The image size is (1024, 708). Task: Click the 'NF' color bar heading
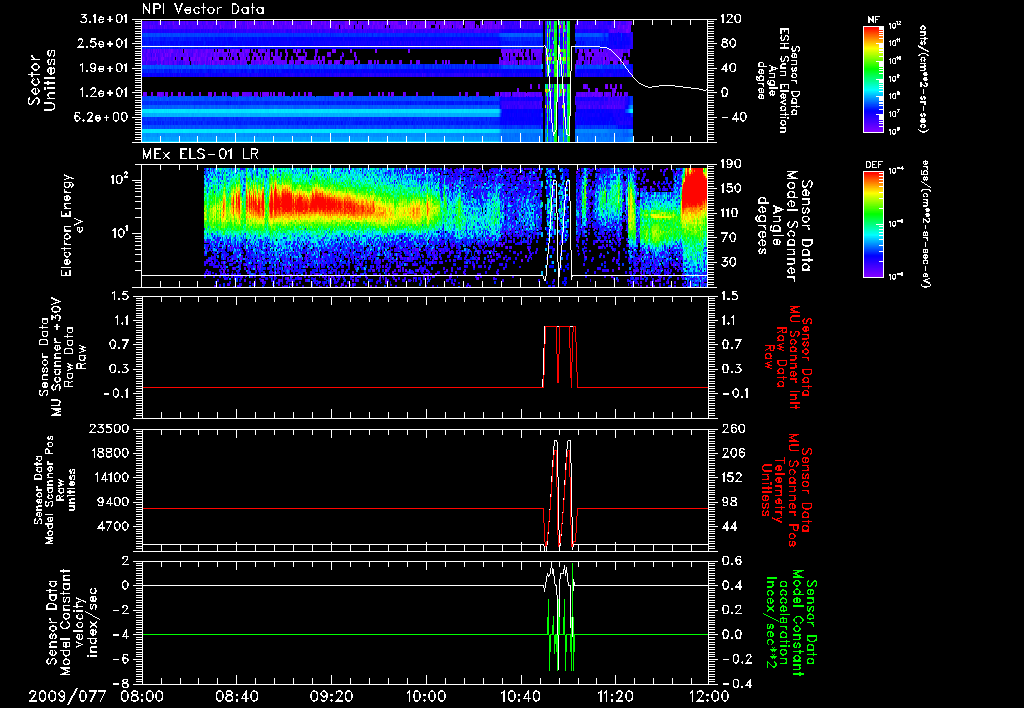tap(873, 20)
